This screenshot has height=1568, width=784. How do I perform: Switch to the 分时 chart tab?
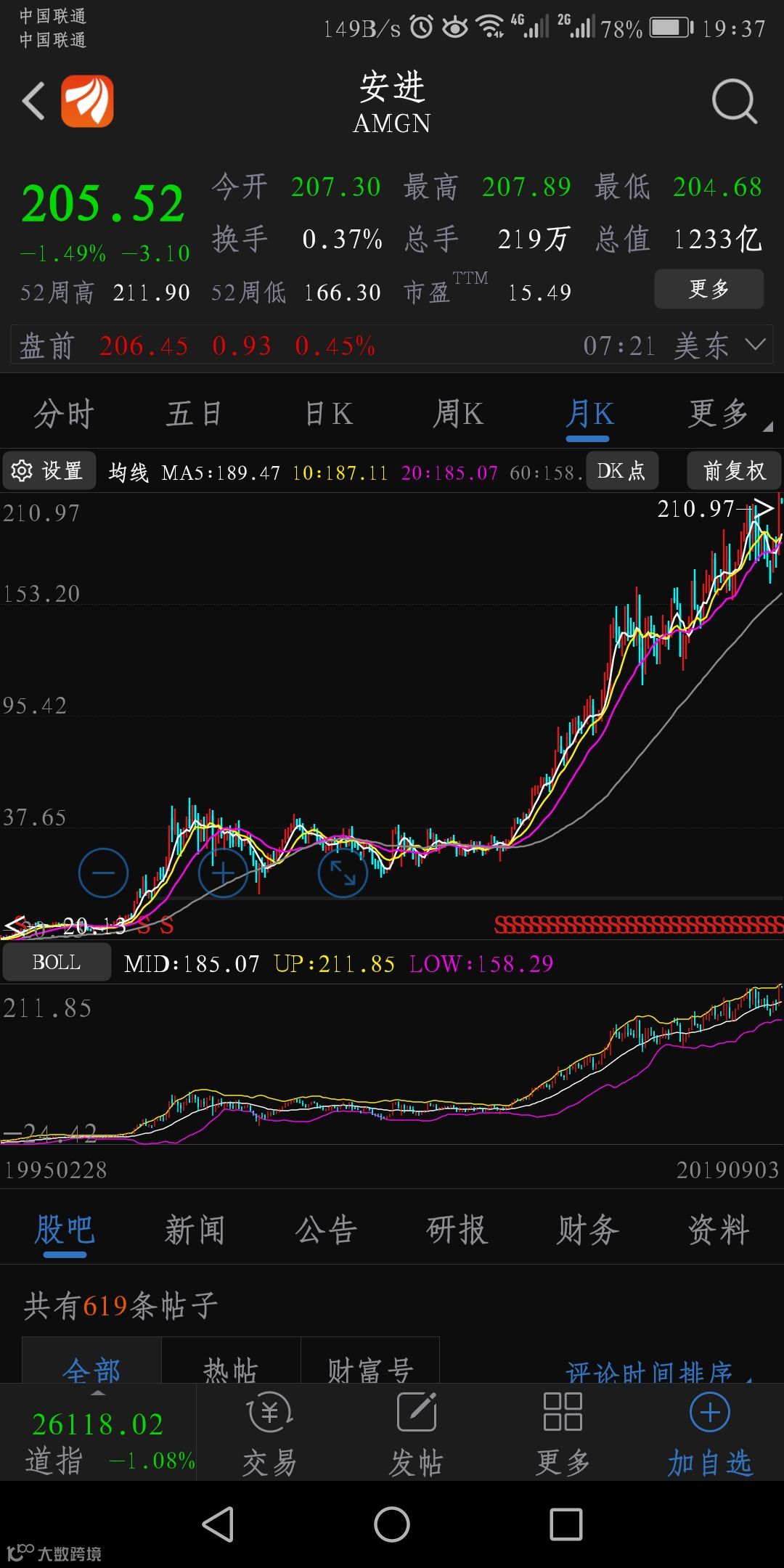tap(64, 414)
